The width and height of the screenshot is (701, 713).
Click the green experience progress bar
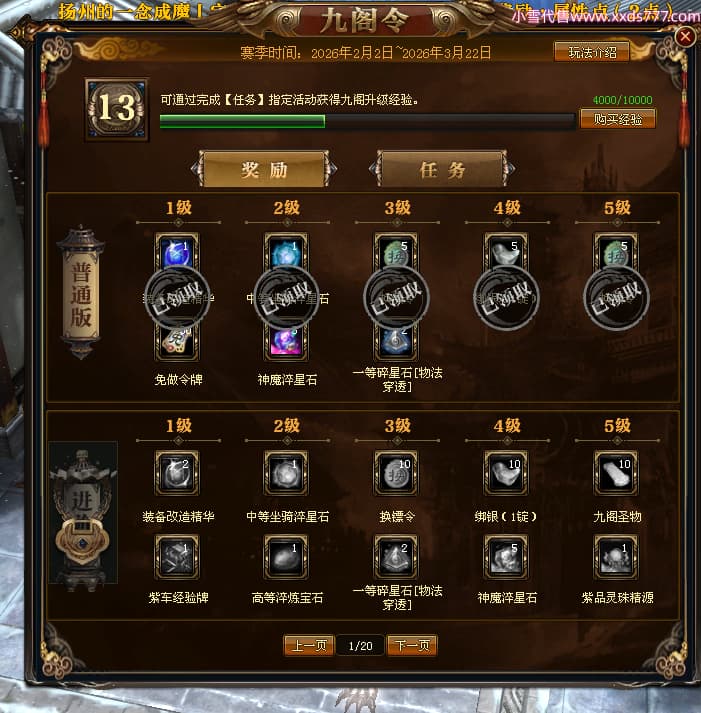367,121
